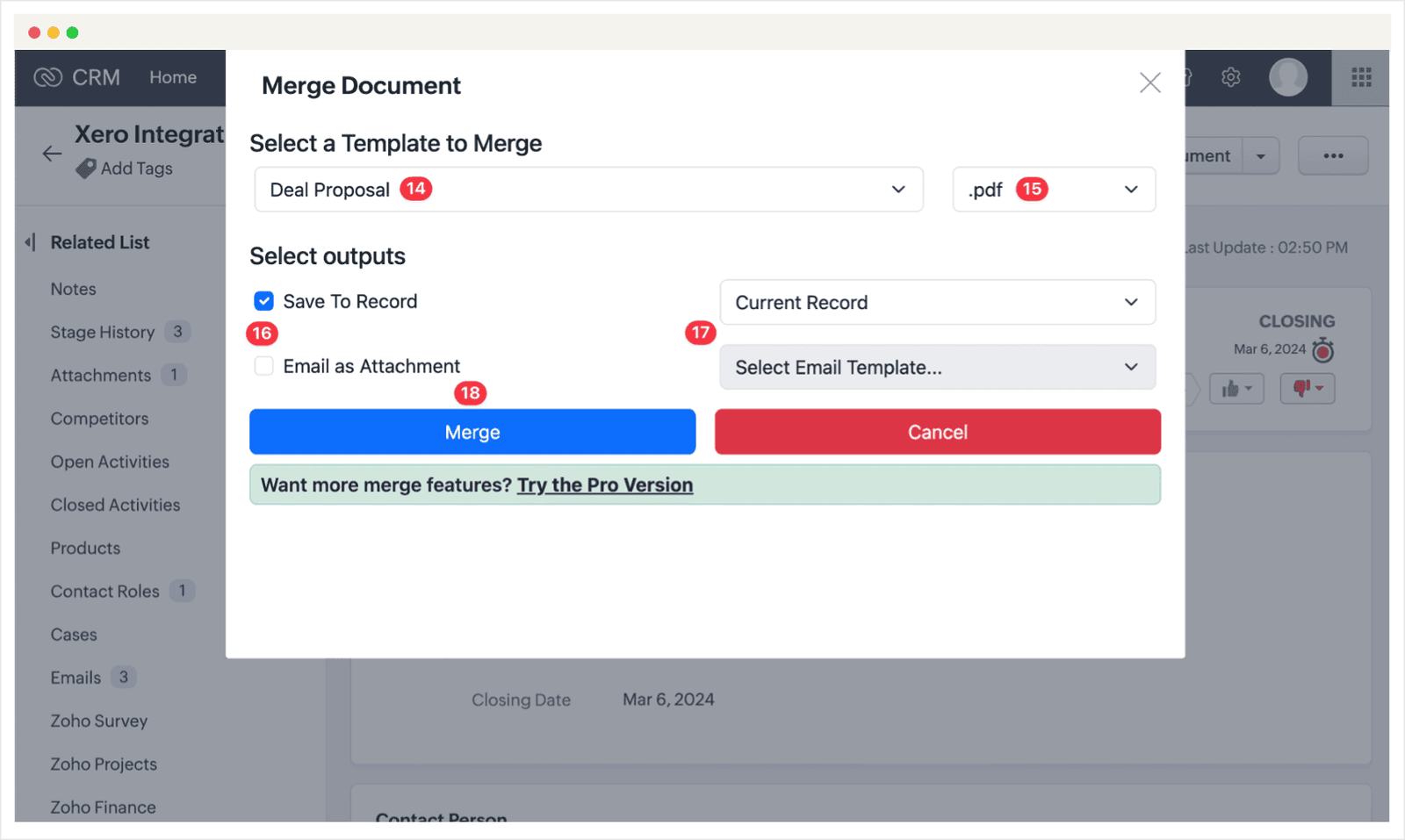The image size is (1405, 840).
Task: Click the closing date timer icon
Action: tap(1323, 350)
